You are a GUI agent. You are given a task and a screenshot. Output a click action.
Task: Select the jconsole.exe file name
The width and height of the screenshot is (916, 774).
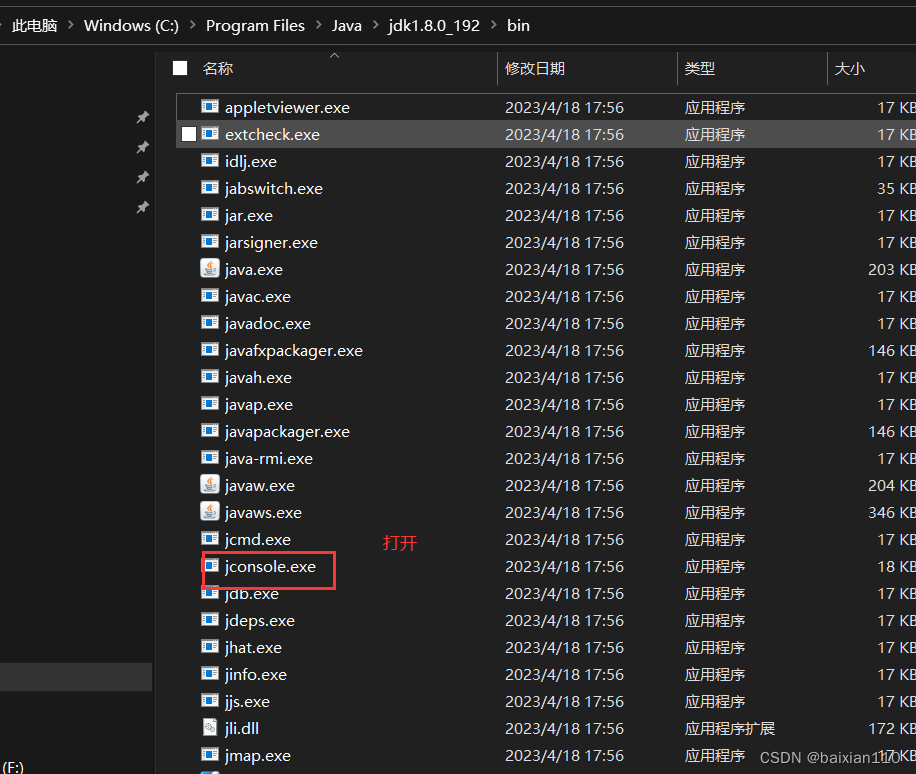point(270,567)
